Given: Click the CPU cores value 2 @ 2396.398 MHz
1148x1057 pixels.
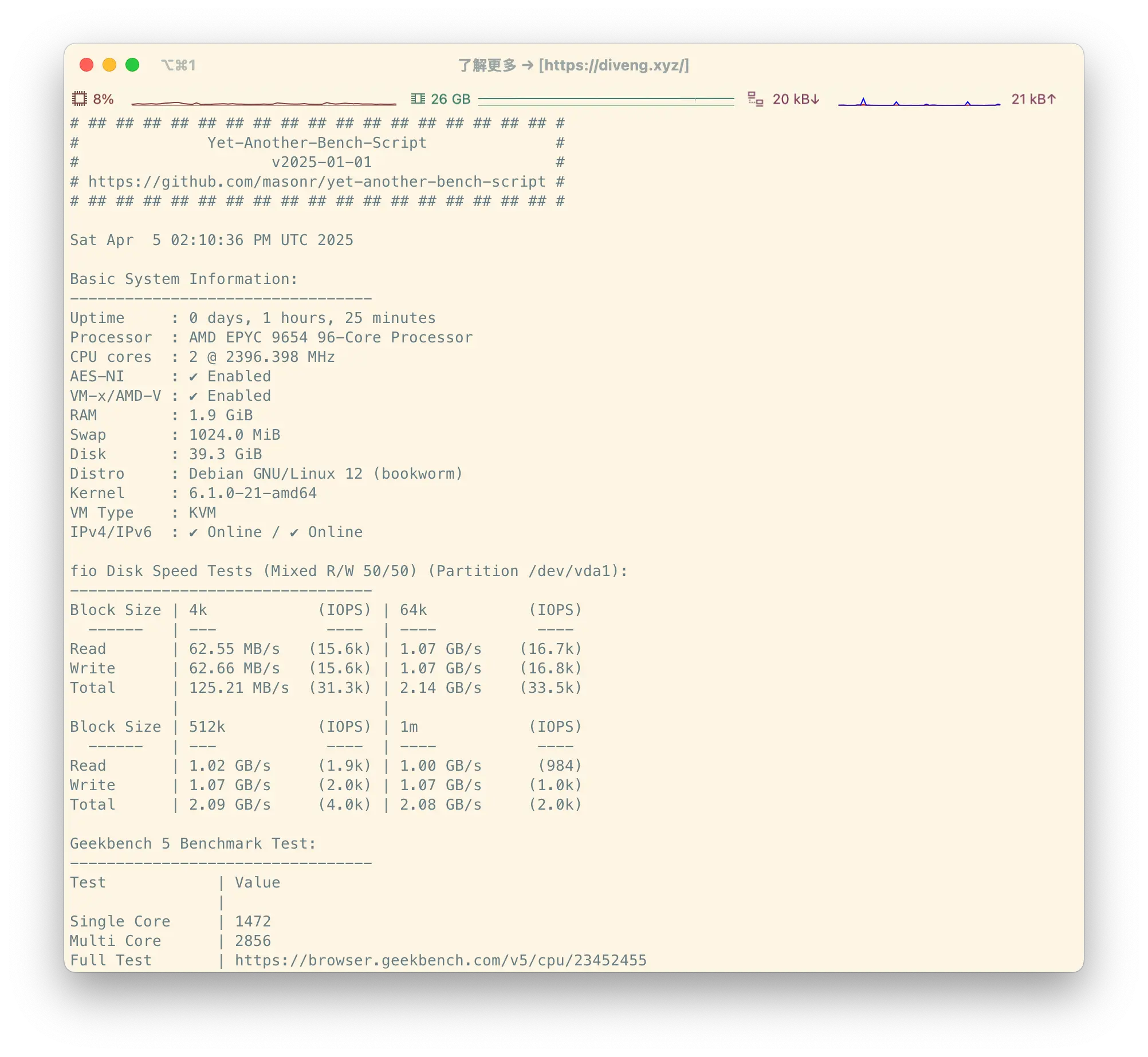Looking at the screenshot, I should 262,357.
